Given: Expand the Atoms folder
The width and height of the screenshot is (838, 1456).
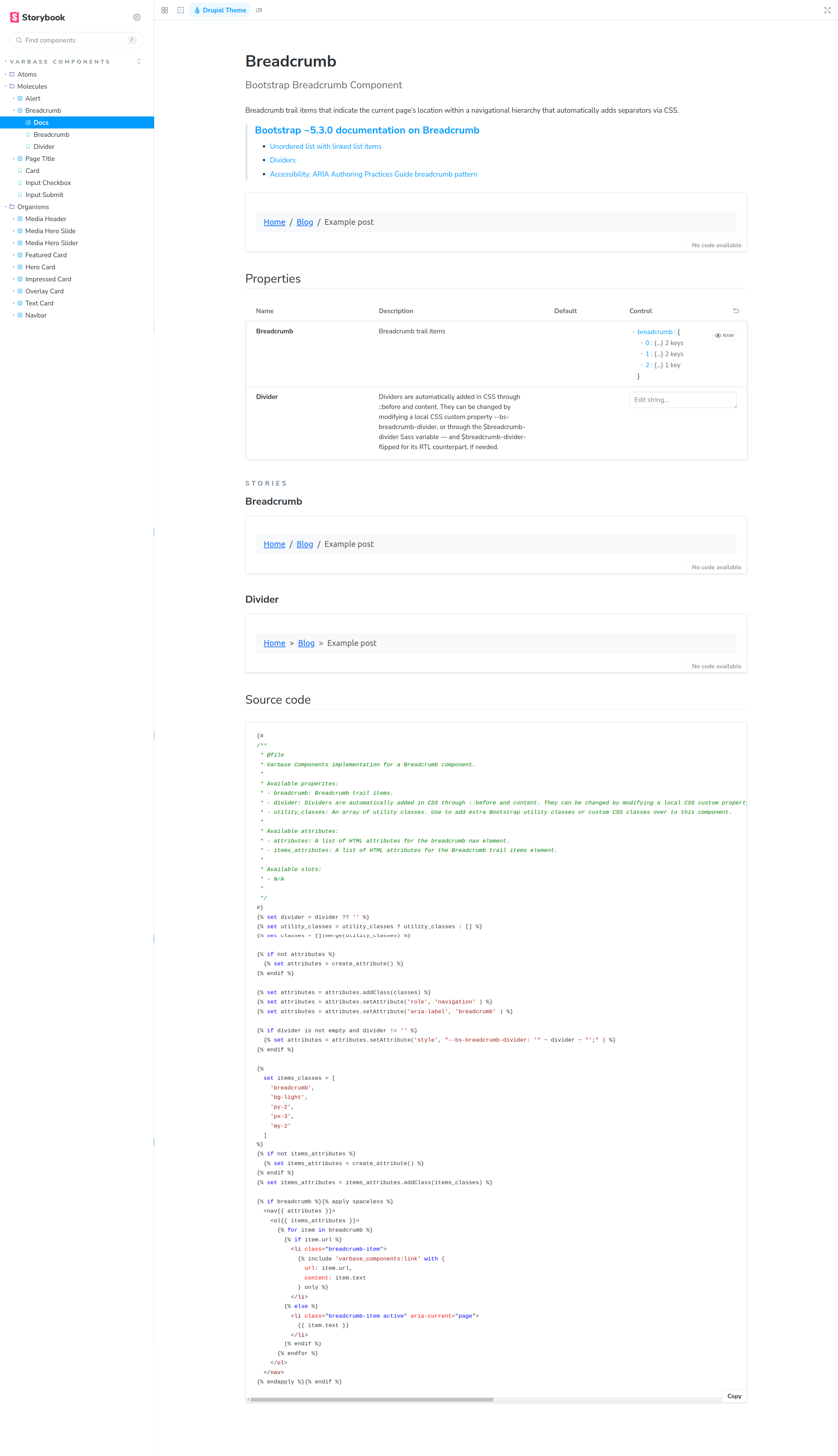Looking at the screenshot, I should point(26,74).
